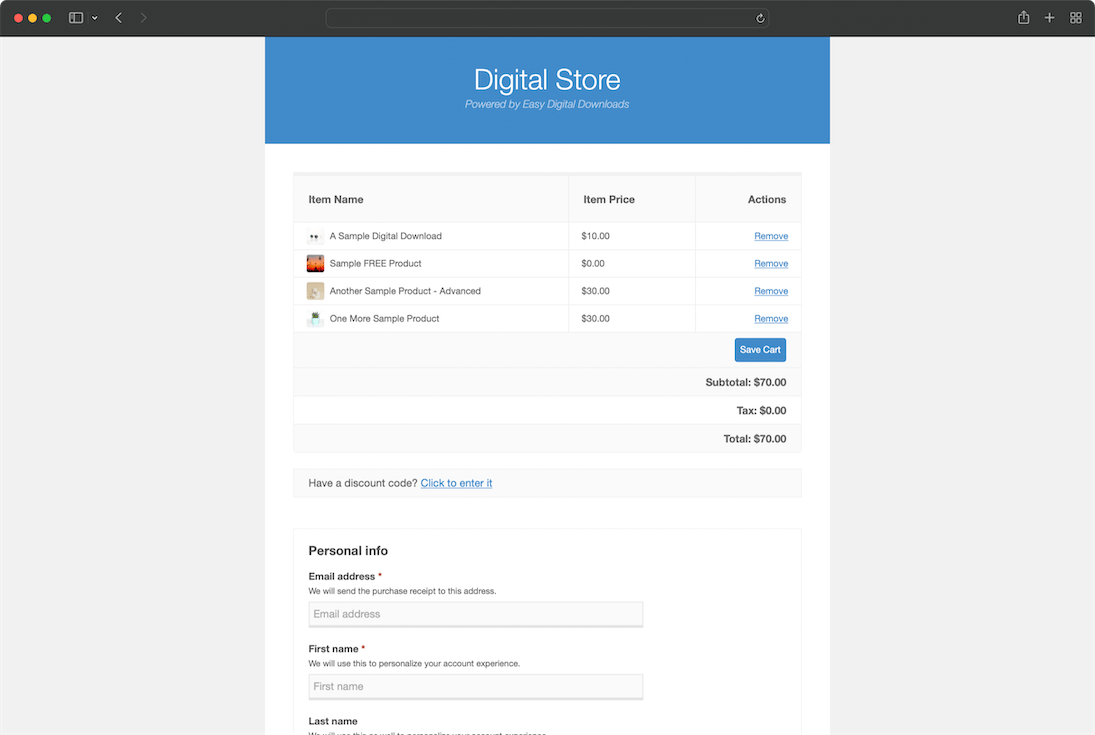Focus the First name input field
The height and width of the screenshot is (735, 1095).
pyautogui.click(x=475, y=687)
